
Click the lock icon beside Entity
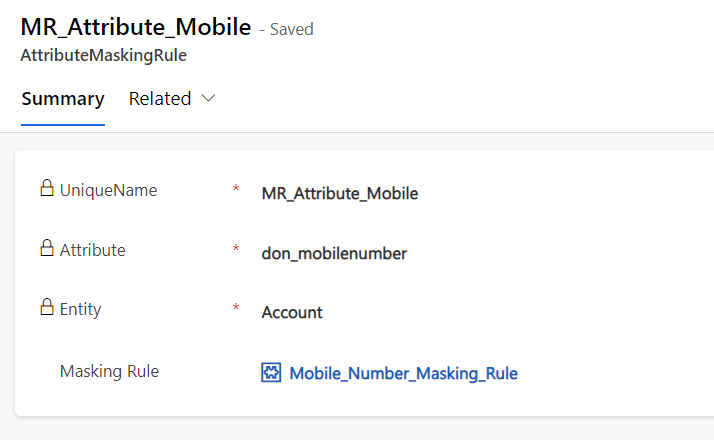point(46,308)
